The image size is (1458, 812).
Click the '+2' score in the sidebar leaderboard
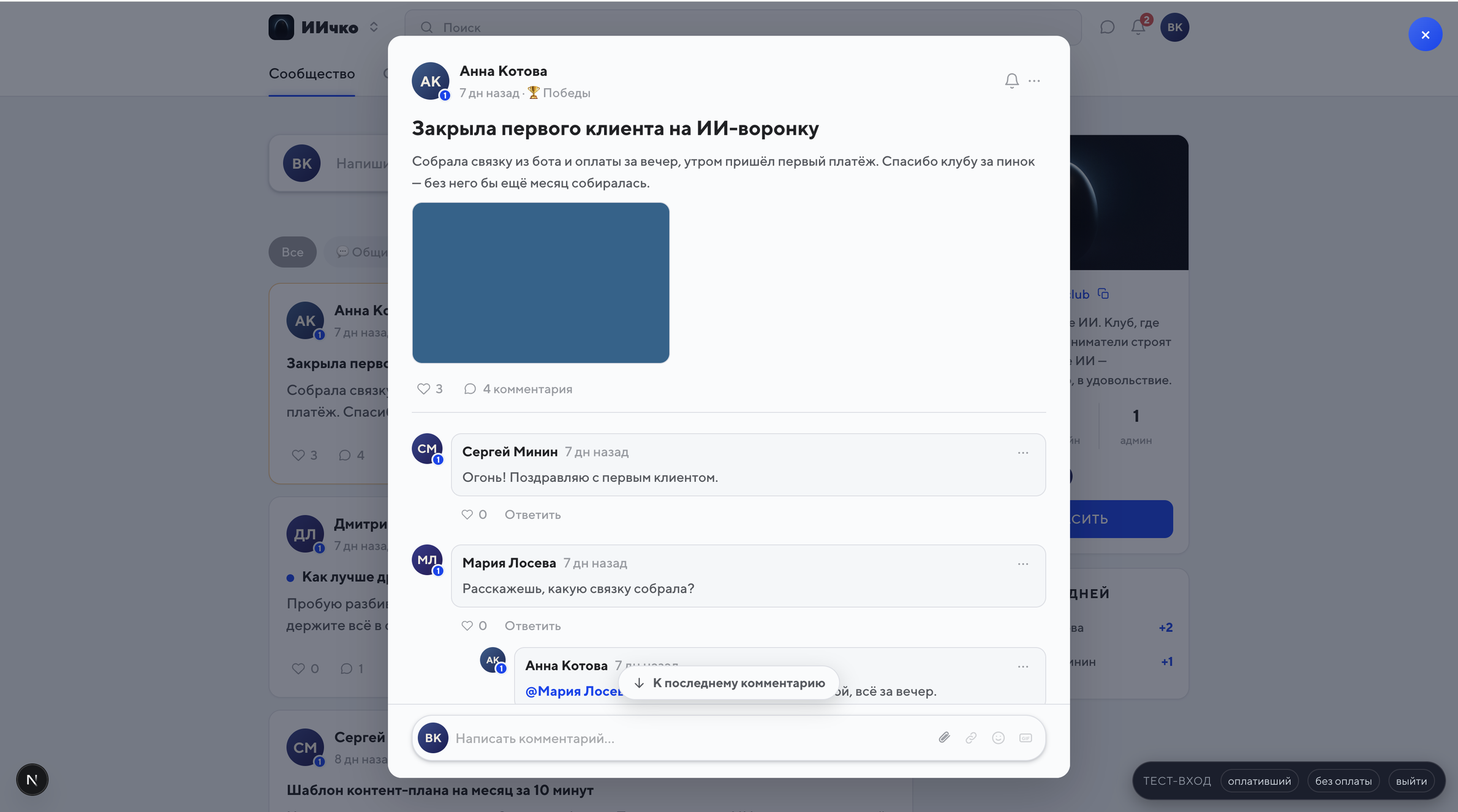coord(1165,628)
